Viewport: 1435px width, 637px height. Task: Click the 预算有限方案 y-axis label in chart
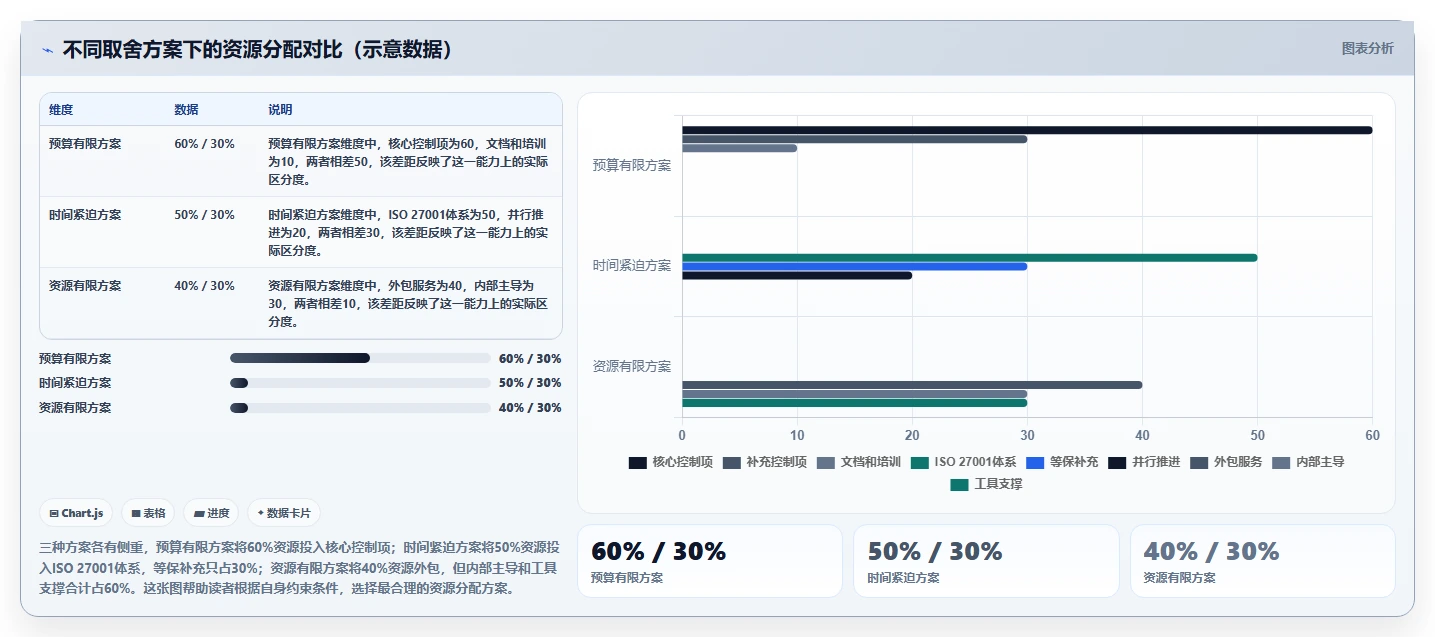point(632,166)
